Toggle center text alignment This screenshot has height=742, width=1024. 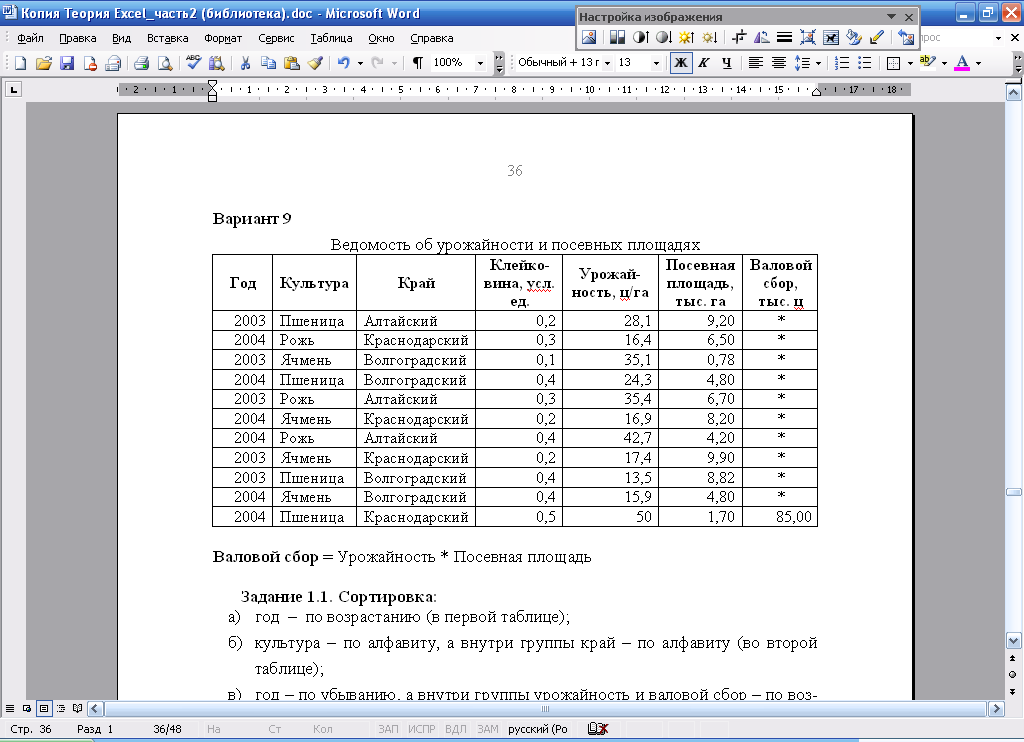click(779, 63)
